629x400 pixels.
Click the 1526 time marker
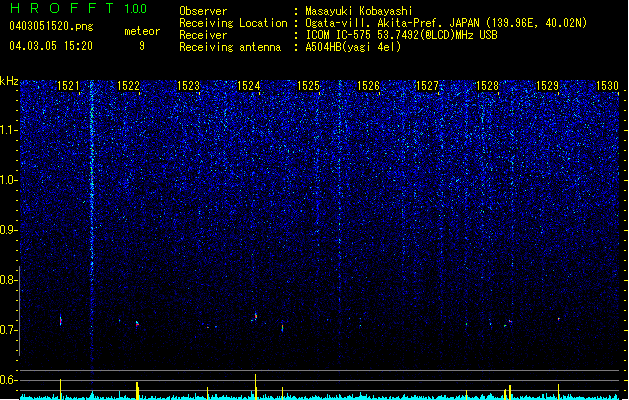[x=368, y=85]
